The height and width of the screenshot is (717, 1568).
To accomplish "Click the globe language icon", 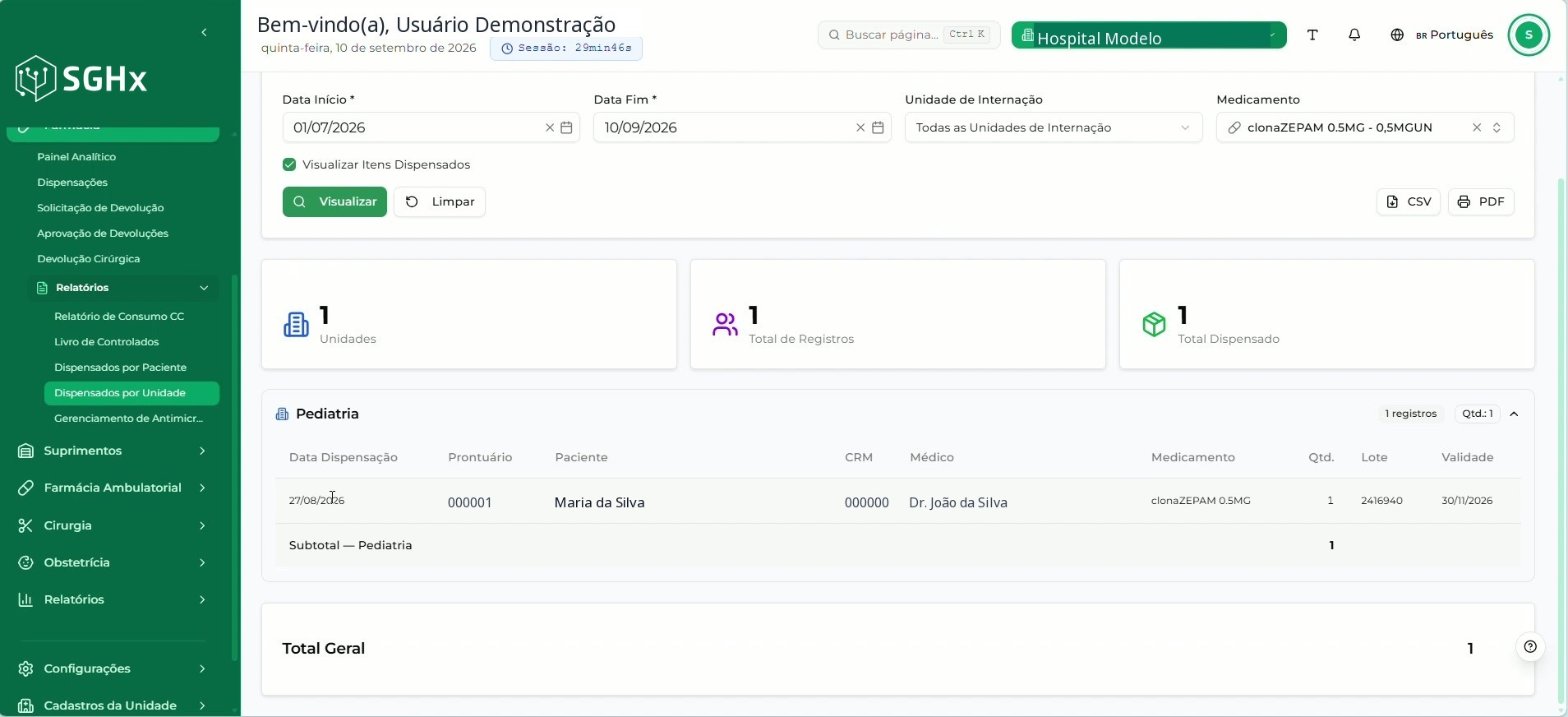I will click(1397, 35).
